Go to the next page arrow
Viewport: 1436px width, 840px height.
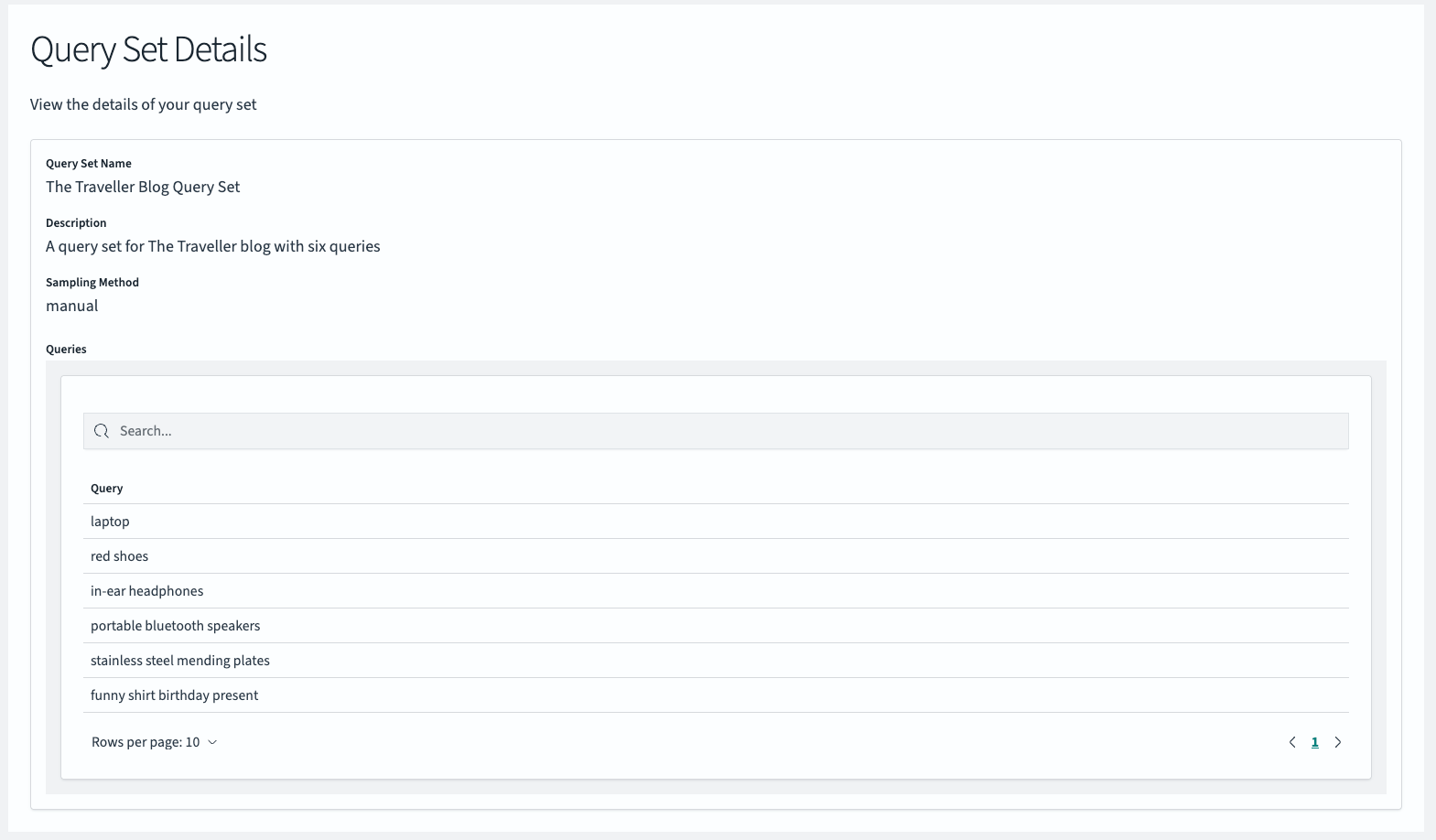[1338, 742]
